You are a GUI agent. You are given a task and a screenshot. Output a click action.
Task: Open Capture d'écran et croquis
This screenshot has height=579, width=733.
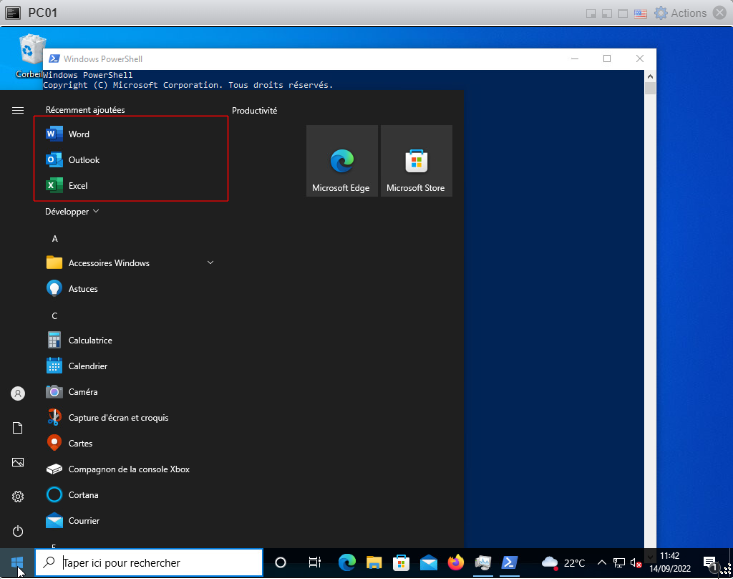pyautogui.click(x=117, y=417)
